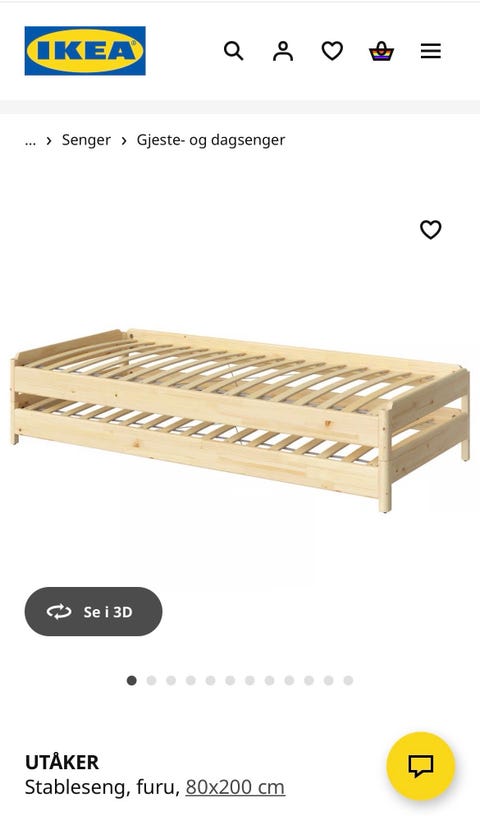Navigate to Senger breadcrumb

coord(86,140)
